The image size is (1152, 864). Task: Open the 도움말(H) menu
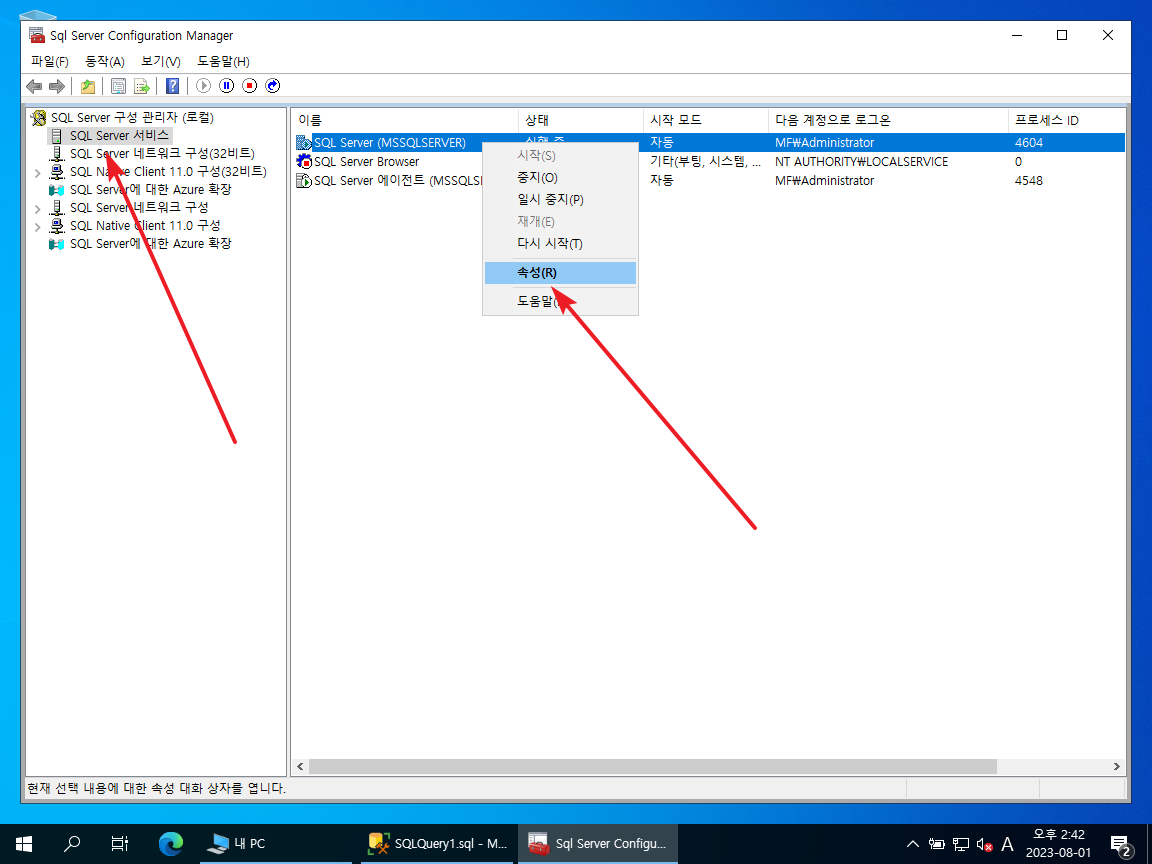click(223, 62)
